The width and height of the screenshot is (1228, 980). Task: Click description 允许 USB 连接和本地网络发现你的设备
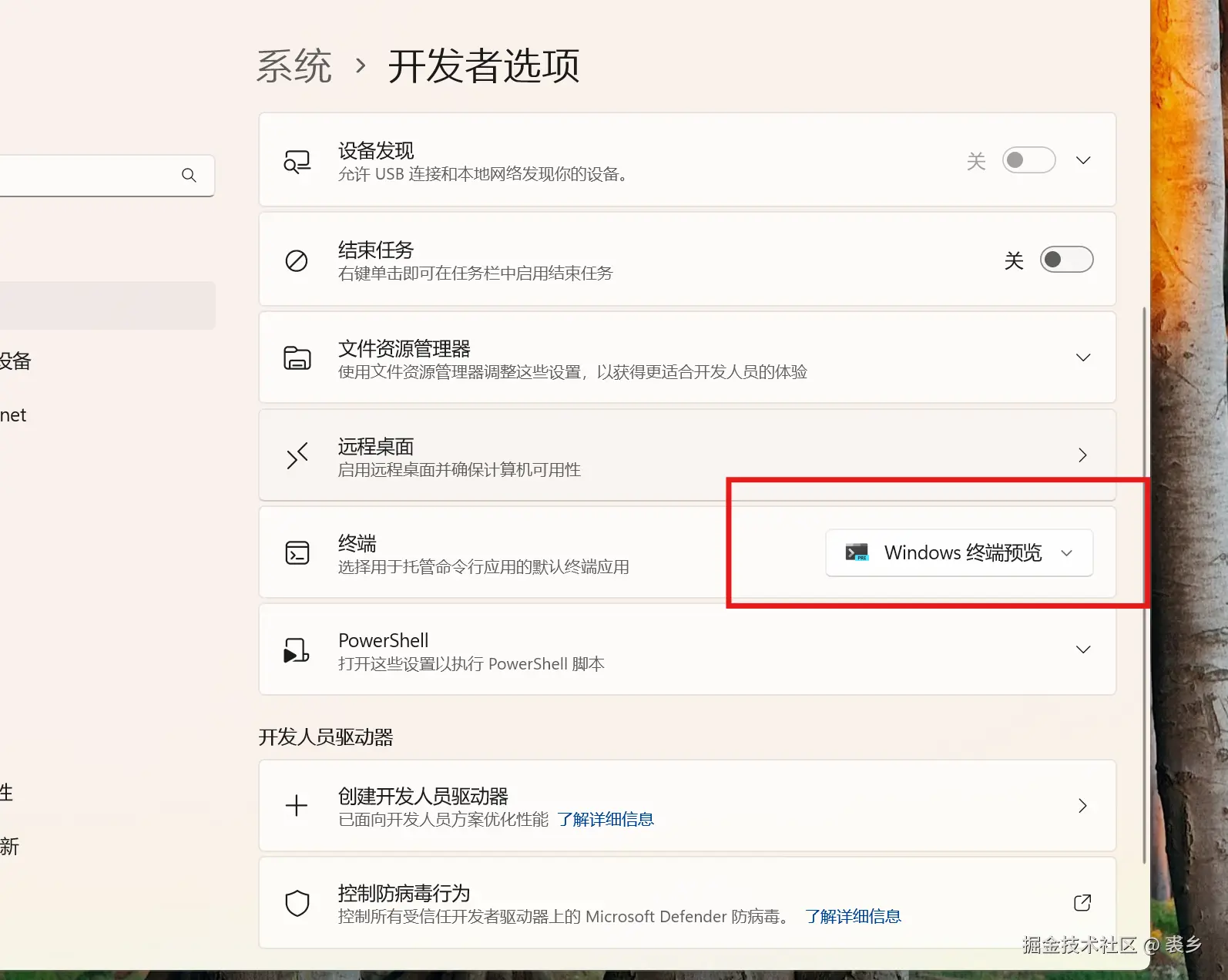click(483, 174)
